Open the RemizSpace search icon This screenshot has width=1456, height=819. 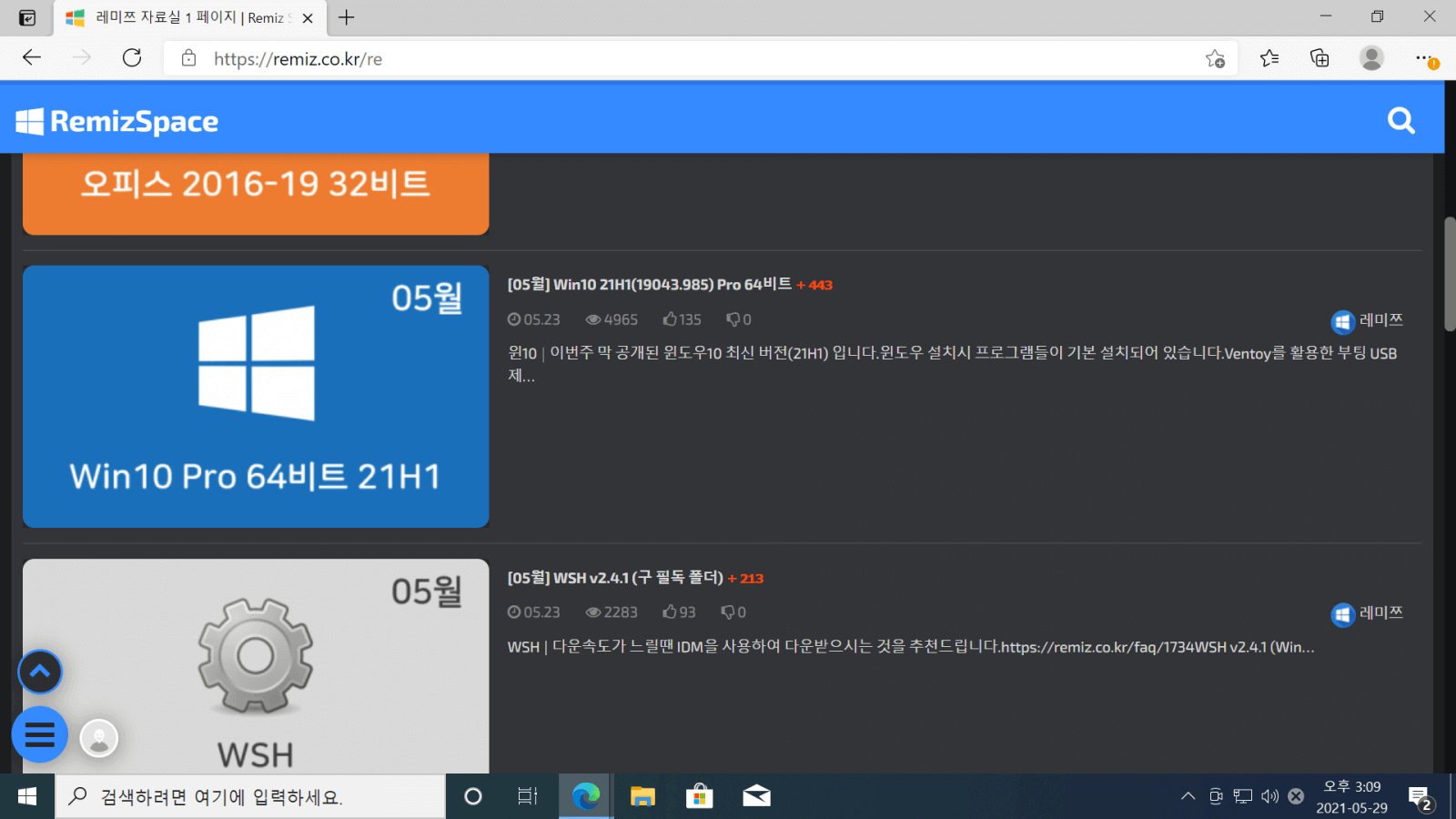point(1400,120)
